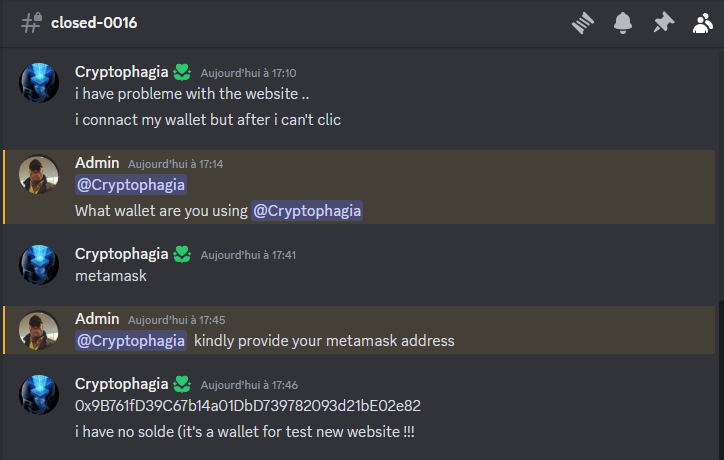Click Cryptophagia's avatar on metamask message
724x460 pixels.
tap(39, 265)
